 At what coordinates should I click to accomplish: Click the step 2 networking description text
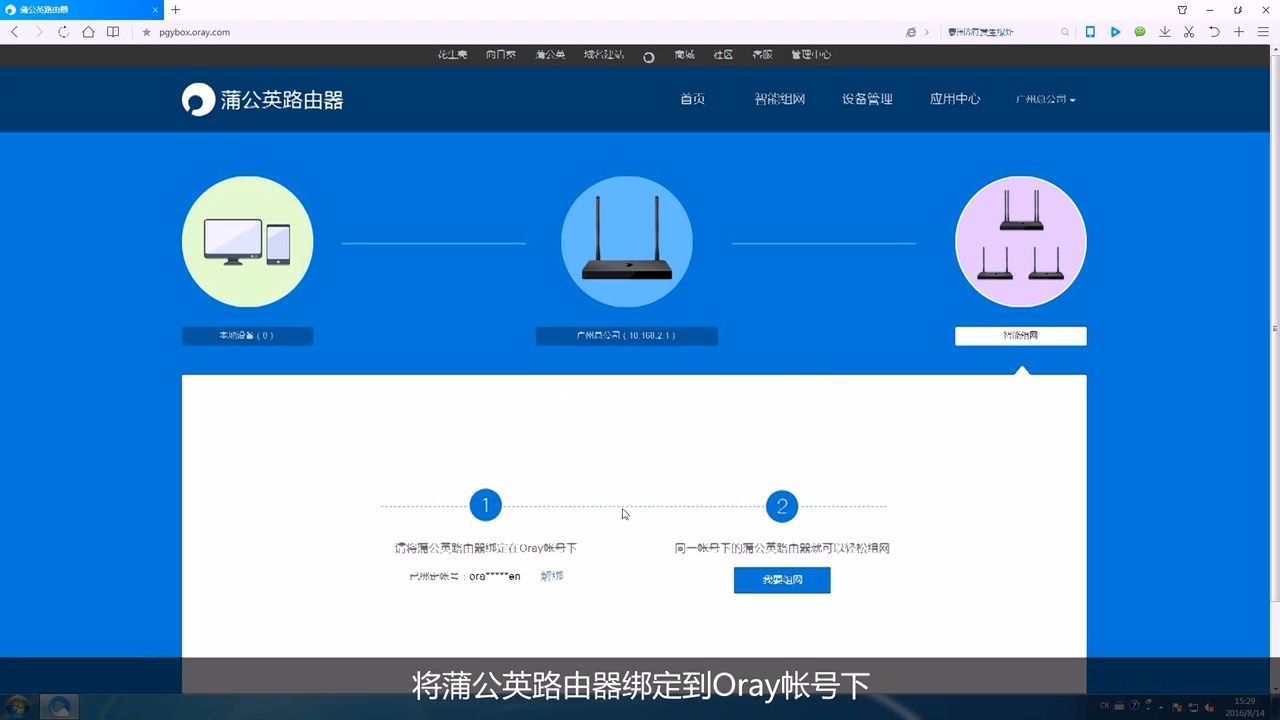point(782,549)
